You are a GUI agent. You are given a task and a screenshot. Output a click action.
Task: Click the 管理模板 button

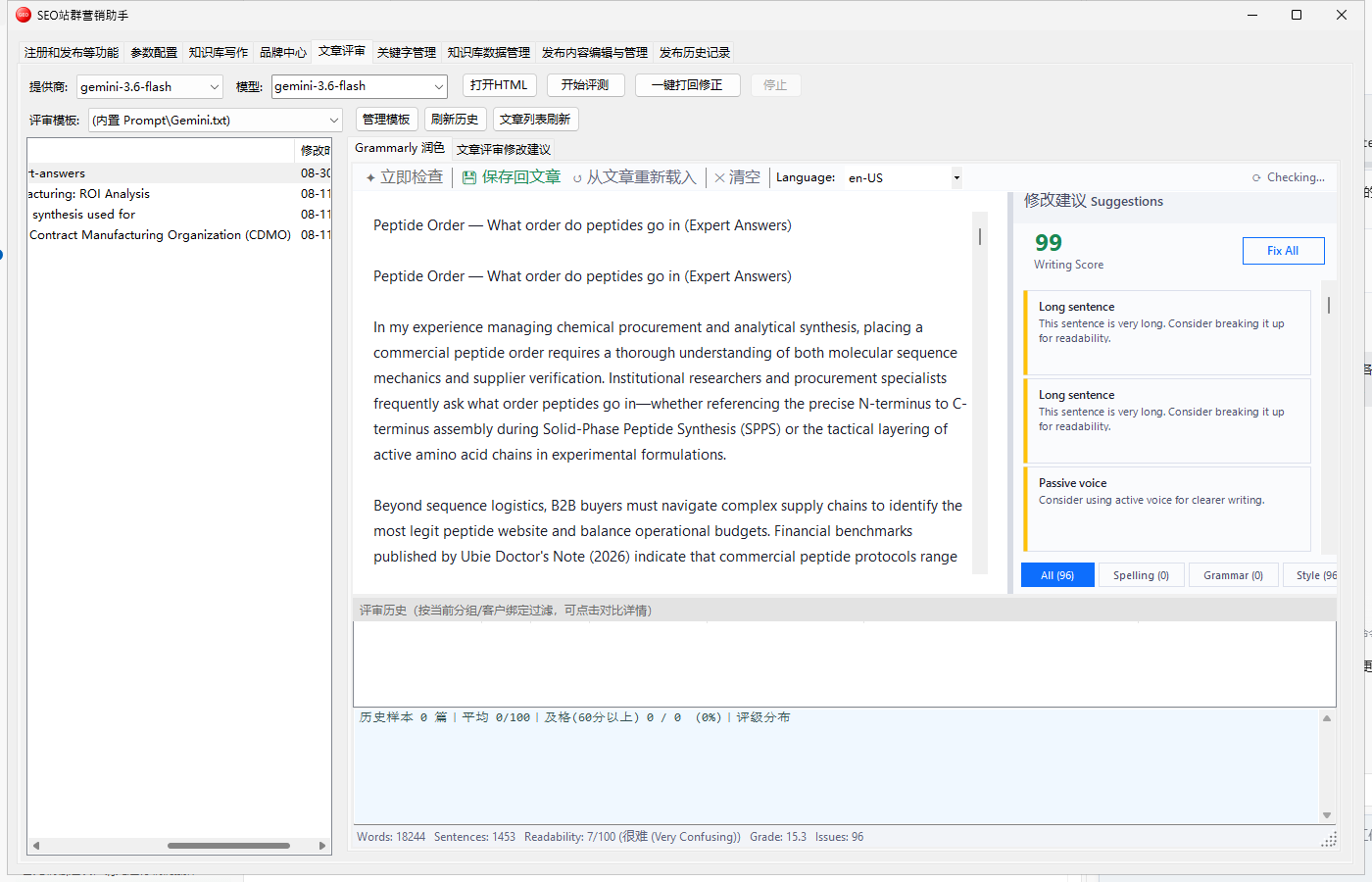[x=386, y=120]
